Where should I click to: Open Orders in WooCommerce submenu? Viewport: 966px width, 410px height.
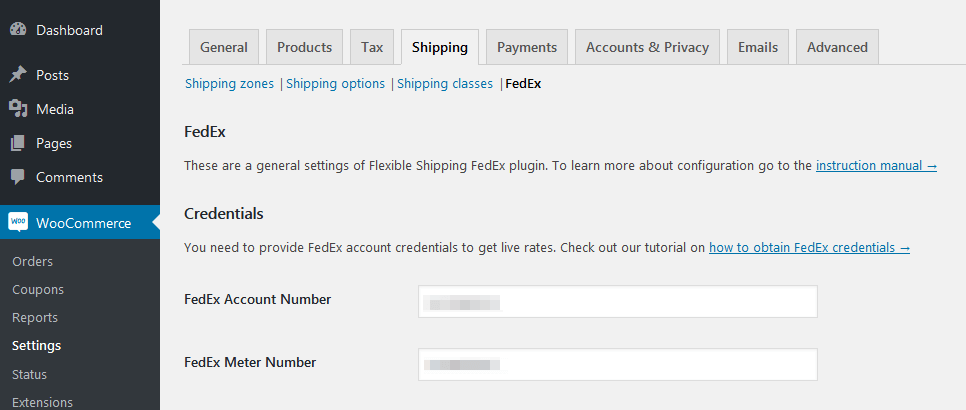click(33, 262)
